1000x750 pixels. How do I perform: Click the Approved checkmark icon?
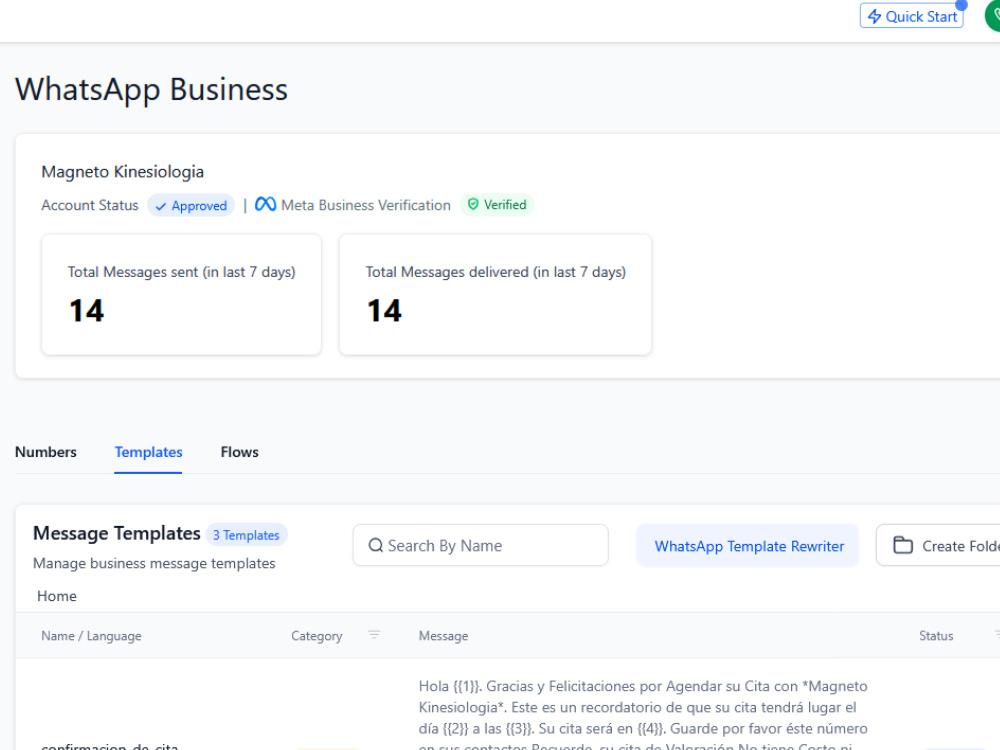point(161,206)
